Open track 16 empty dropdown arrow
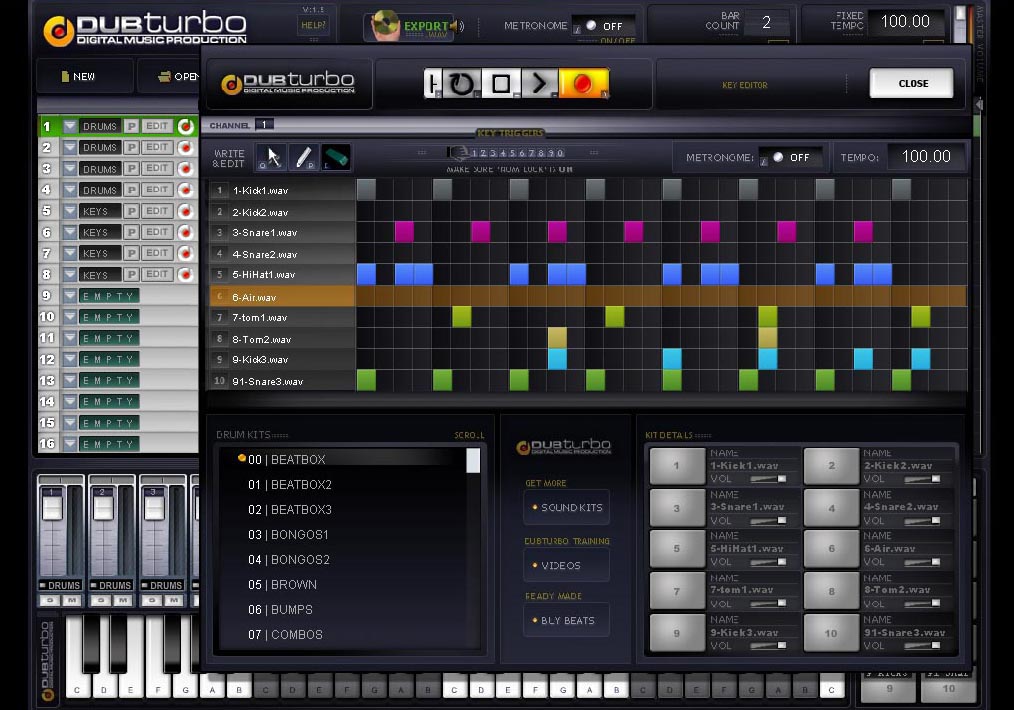 tap(69, 444)
